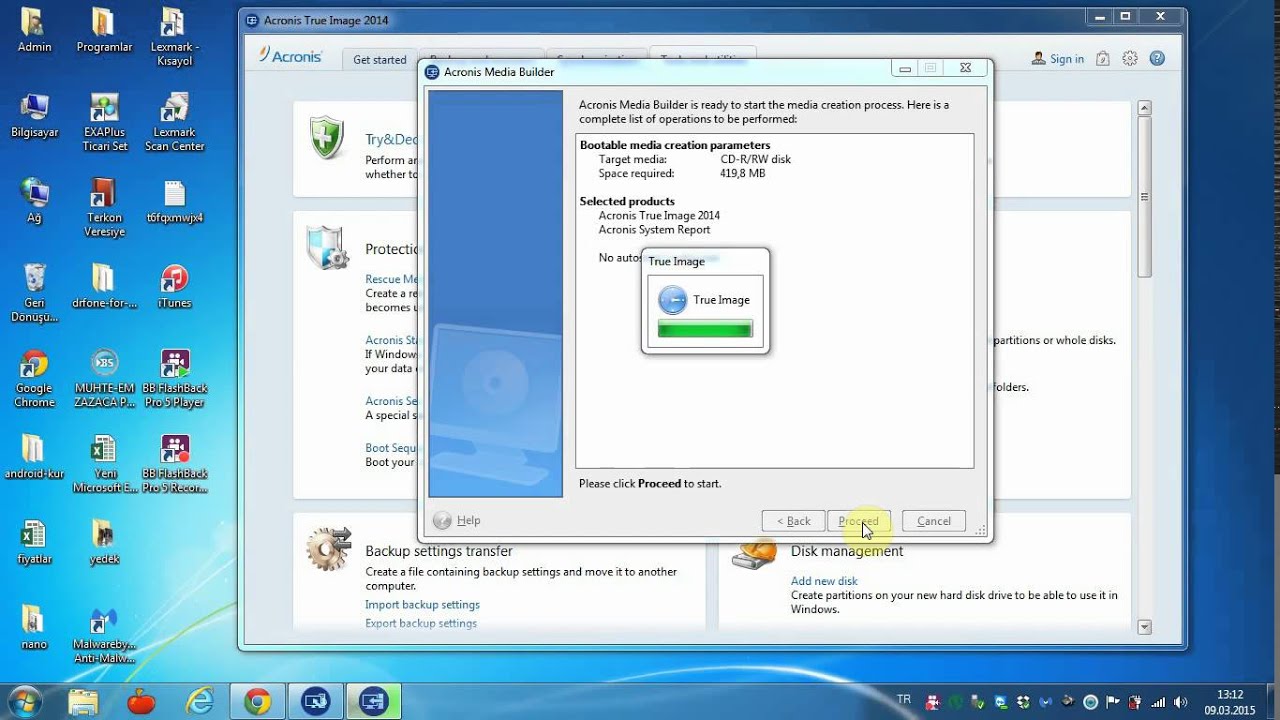Click the Try&Decide shield icon
1280x720 pixels.
[326, 138]
